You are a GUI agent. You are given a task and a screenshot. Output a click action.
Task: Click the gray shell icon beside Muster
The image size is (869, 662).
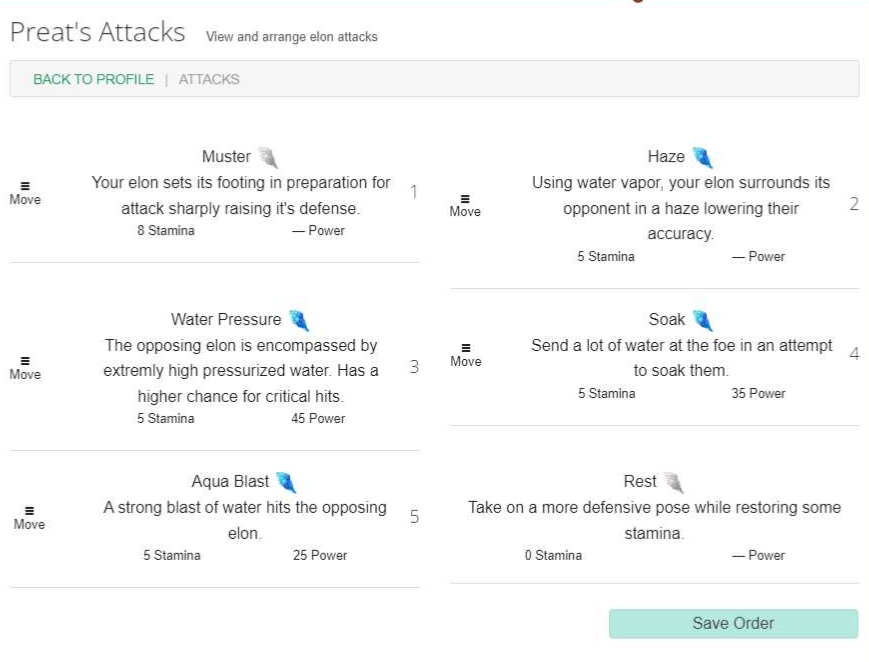(x=267, y=157)
